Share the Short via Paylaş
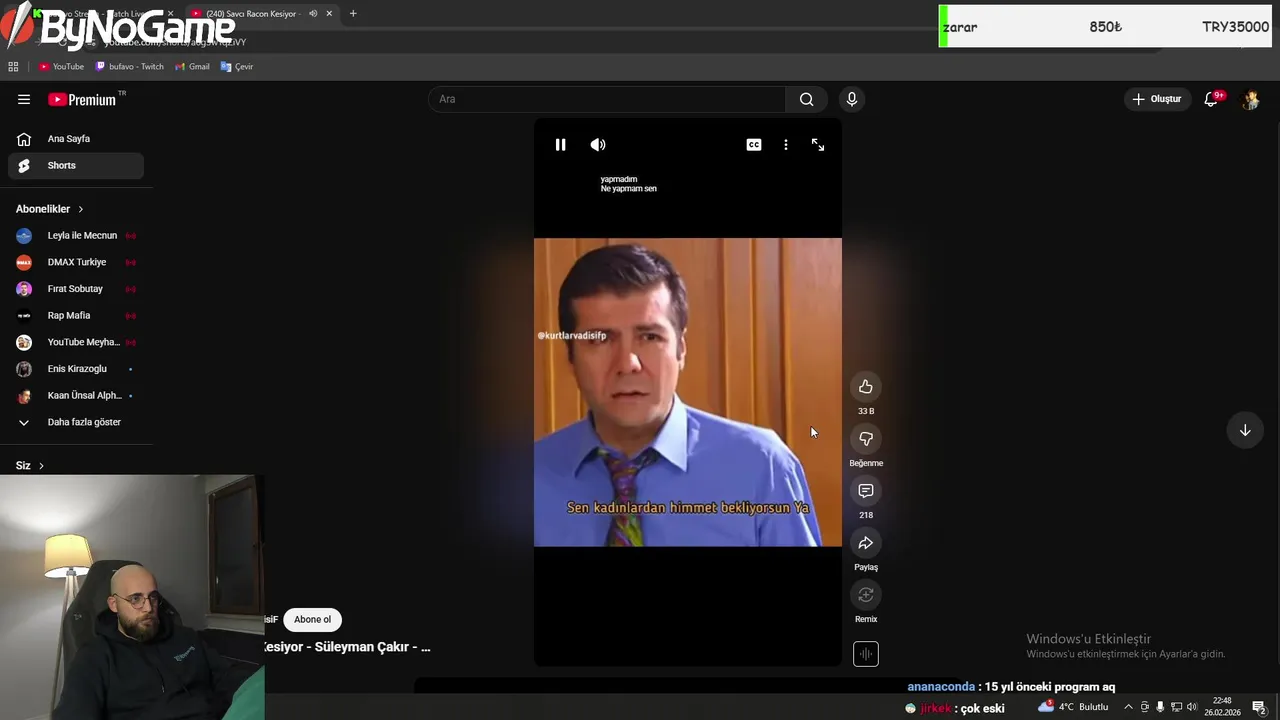 coord(866,543)
